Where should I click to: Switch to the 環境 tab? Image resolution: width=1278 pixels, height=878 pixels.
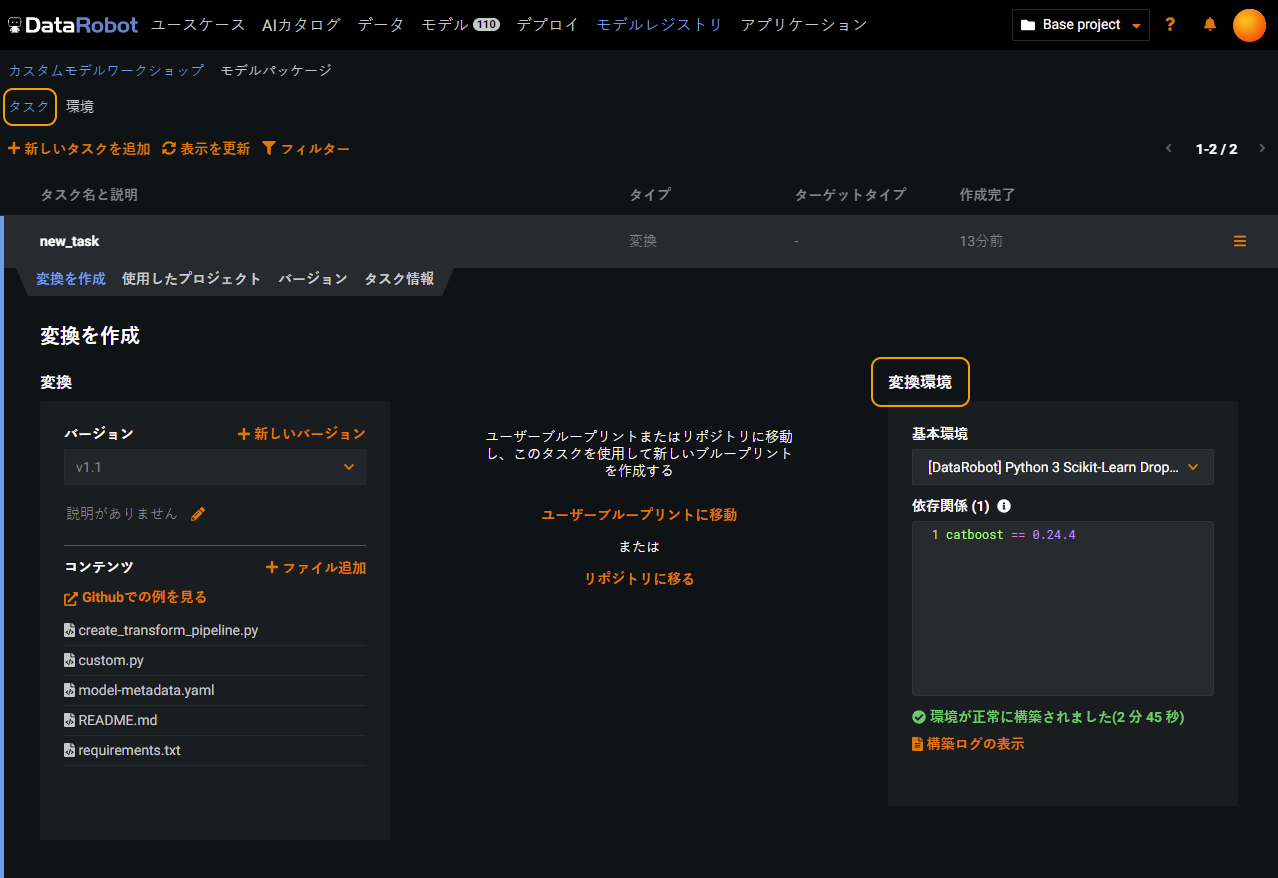pyautogui.click(x=80, y=106)
